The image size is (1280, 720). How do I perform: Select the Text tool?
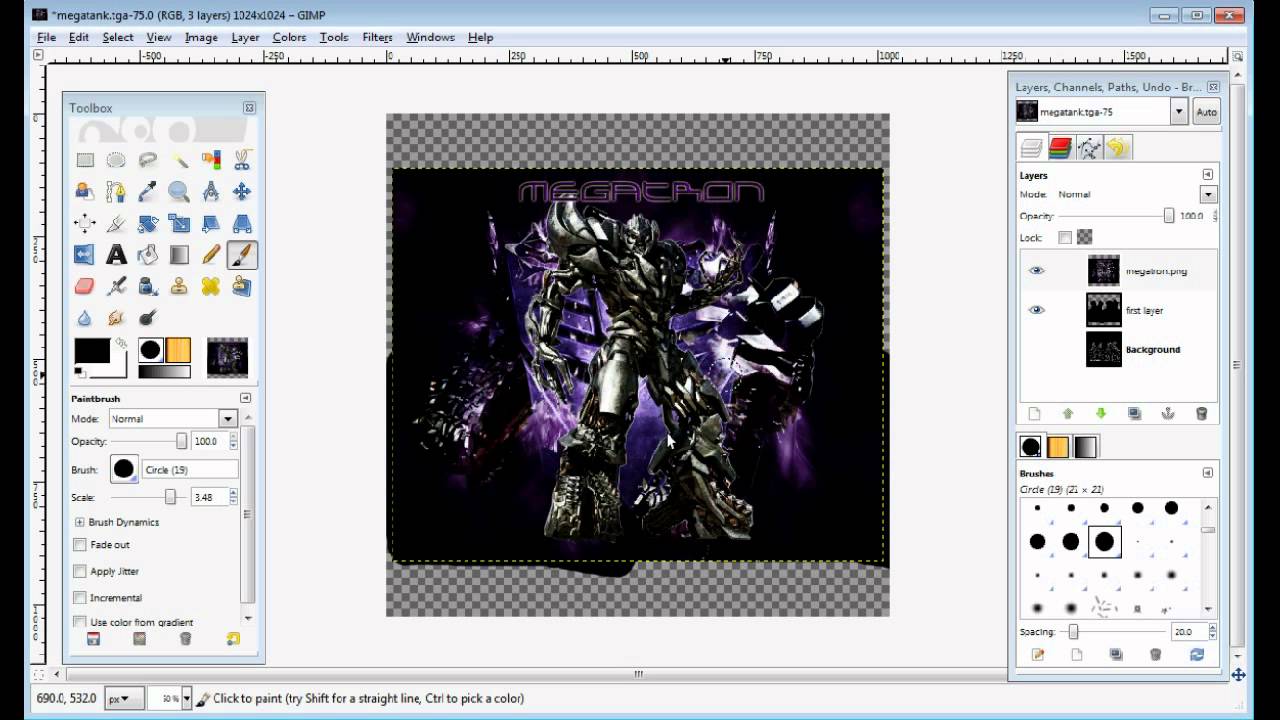[116, 255]
